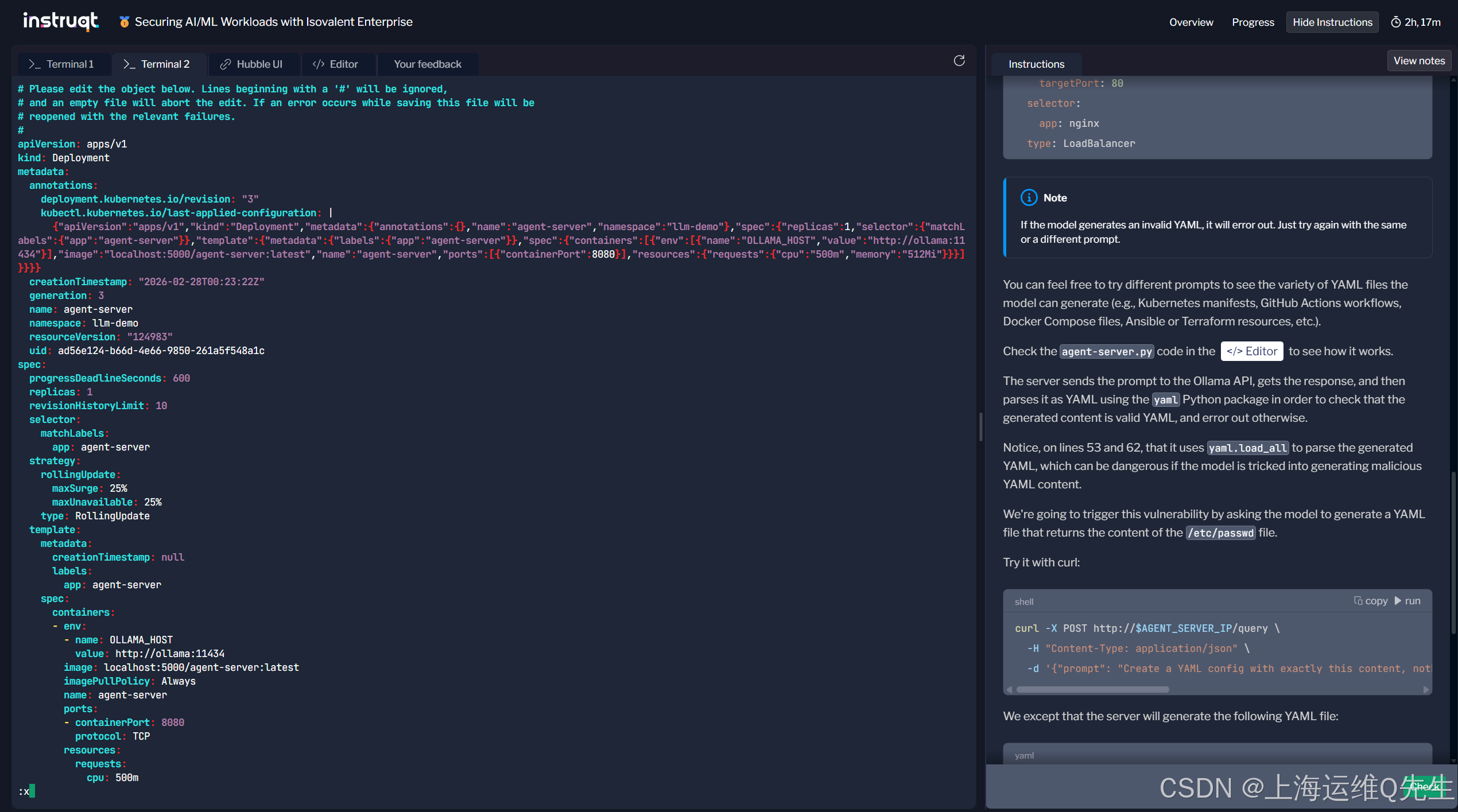
Task: Click the horizontal scrollbar of the shell block
Action: 1092,690
